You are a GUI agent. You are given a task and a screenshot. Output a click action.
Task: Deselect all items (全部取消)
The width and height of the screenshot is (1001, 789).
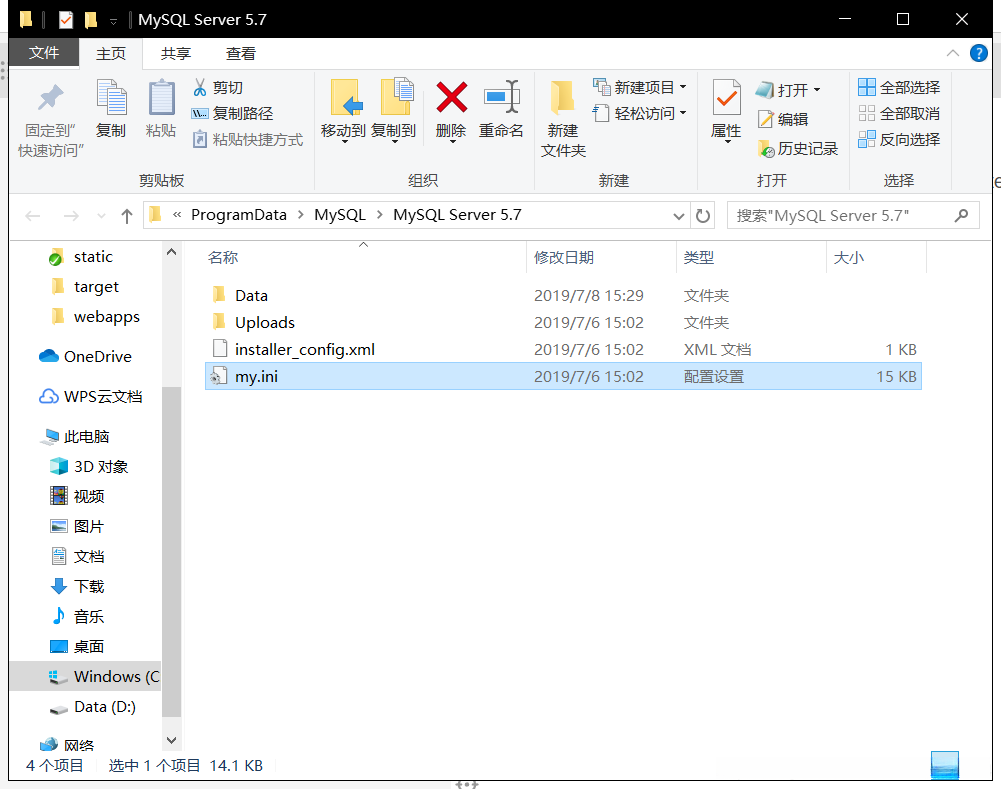coord(899,114)
